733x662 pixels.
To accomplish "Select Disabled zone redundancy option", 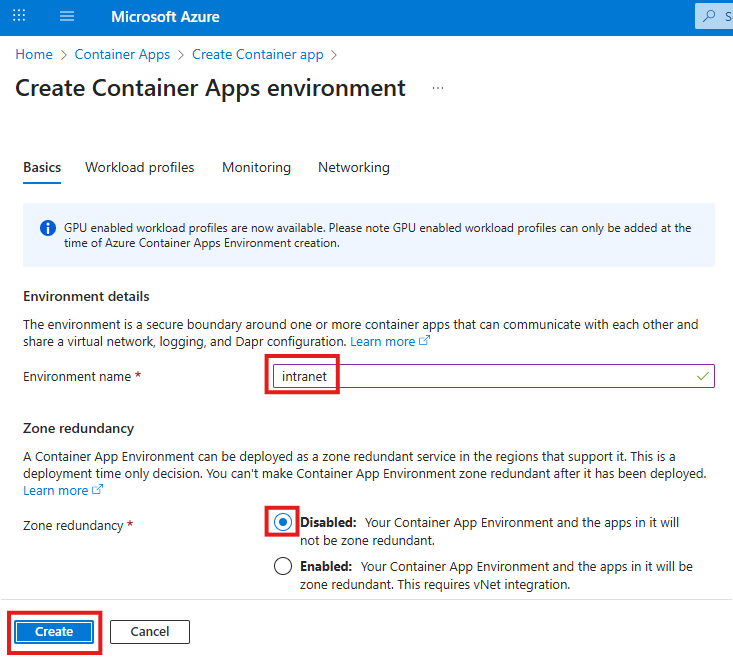I will 284,522.
